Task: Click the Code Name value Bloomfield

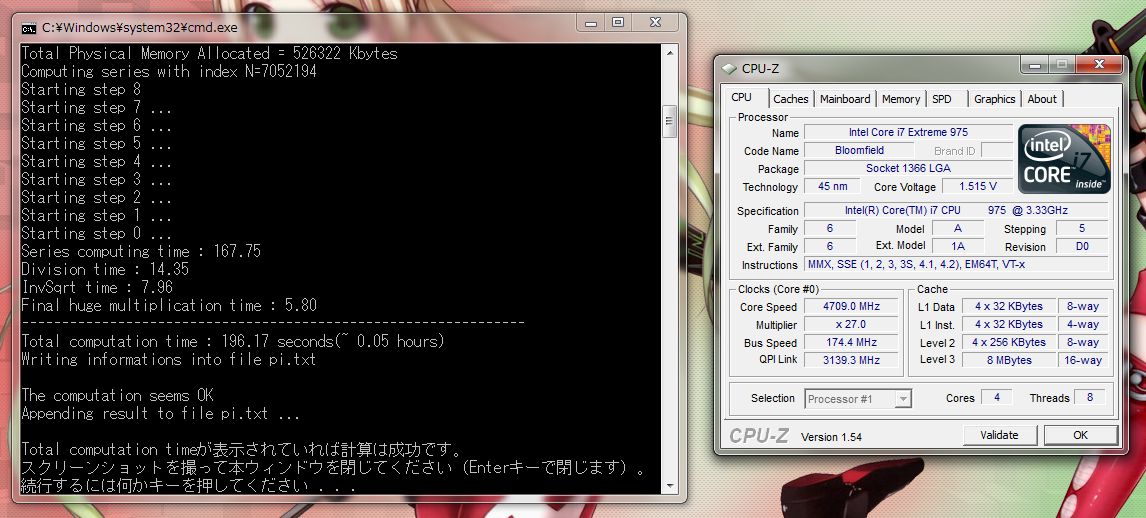Action: (860, 151)
